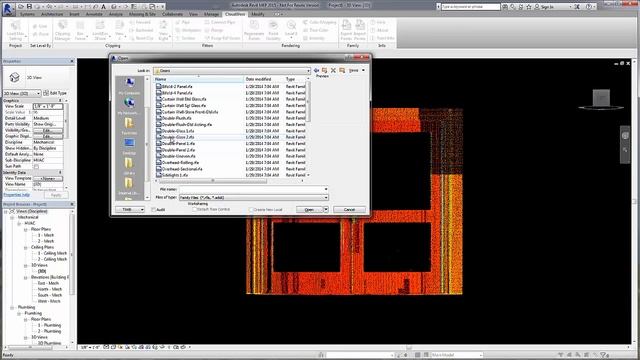Open the Views dropdown in Open dialog

click(357, 71)
